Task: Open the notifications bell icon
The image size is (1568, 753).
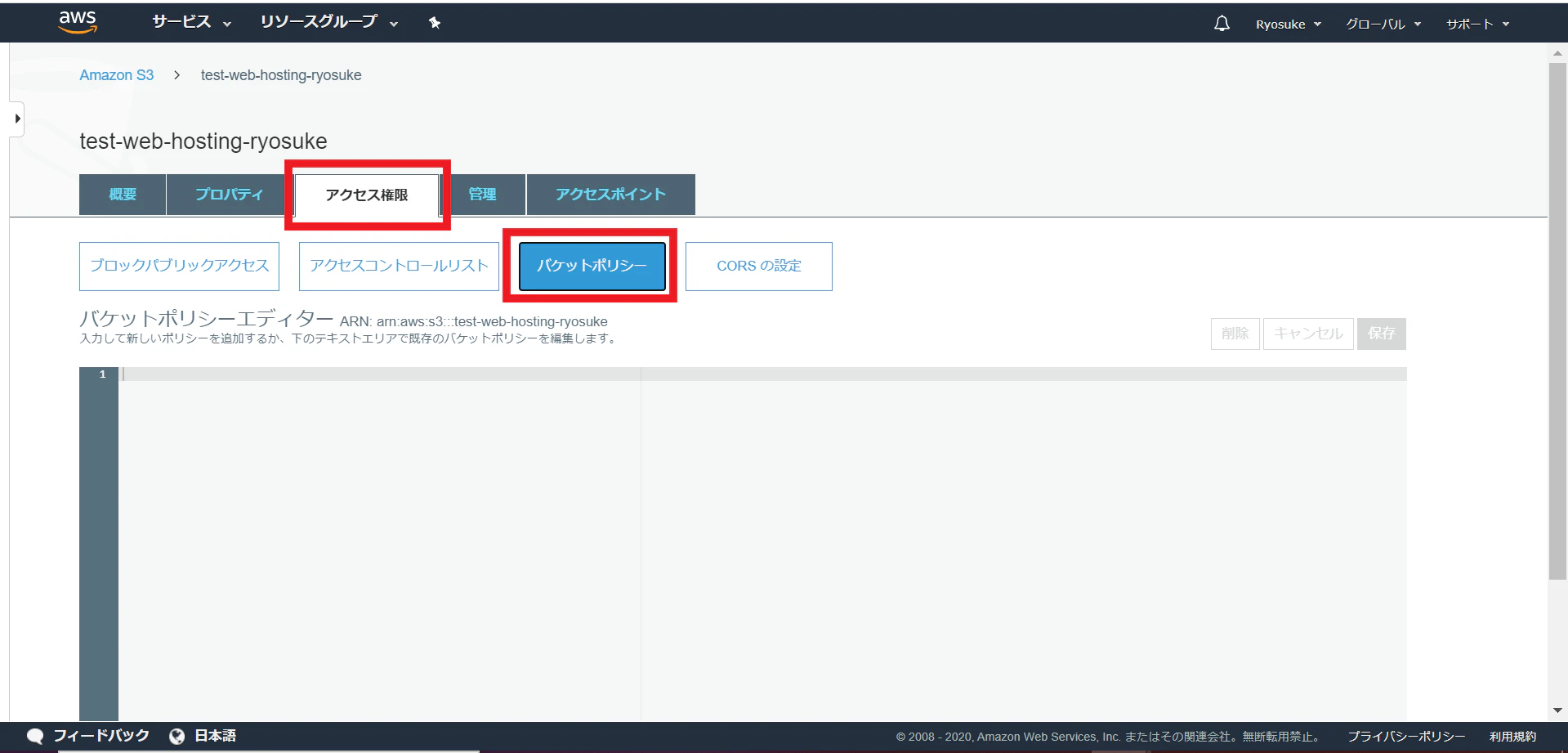Action: pyautogui.click(x=1222, y=24)
